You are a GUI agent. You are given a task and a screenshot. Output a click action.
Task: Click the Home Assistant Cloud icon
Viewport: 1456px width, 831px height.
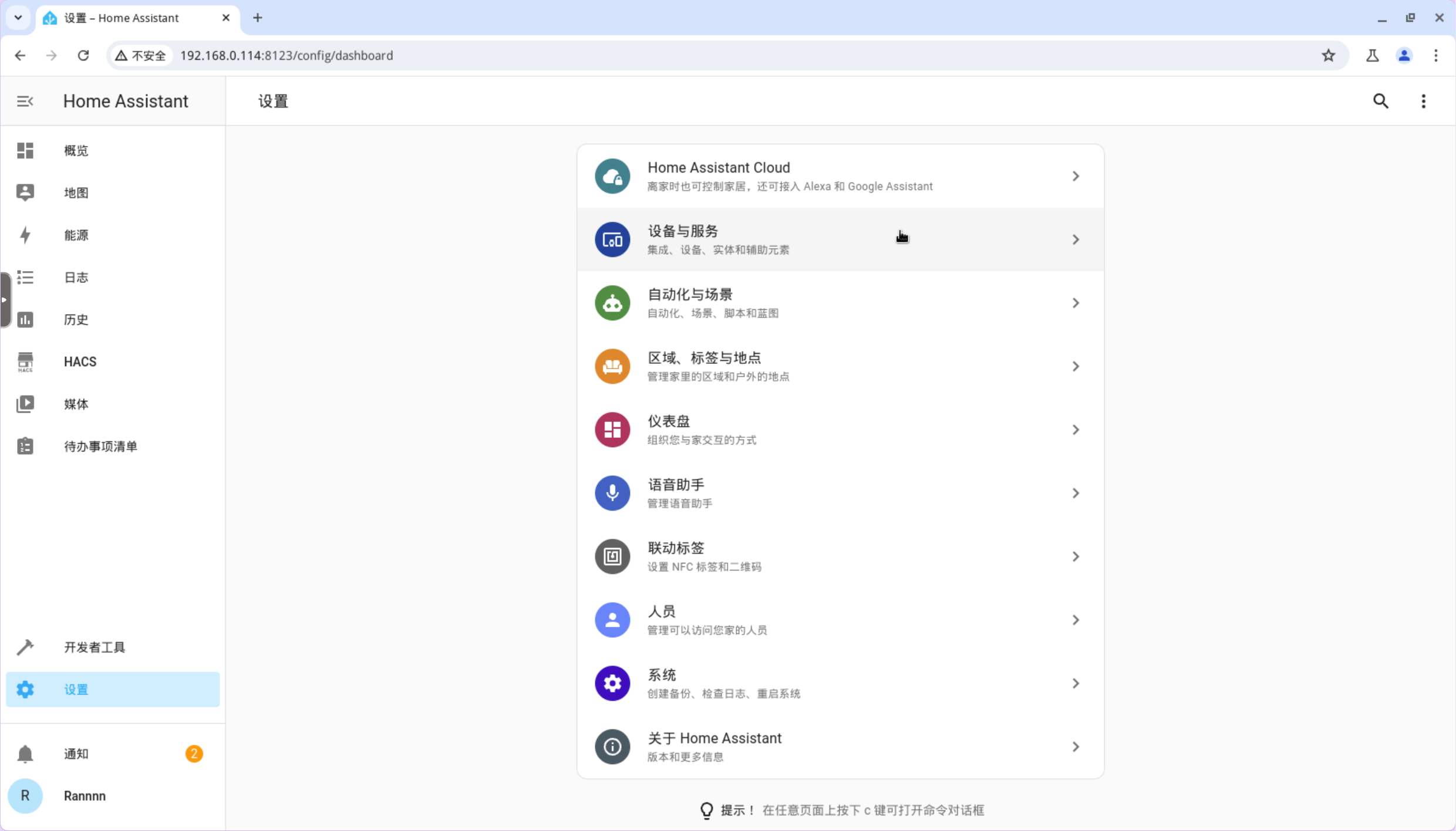[x=612, y=176]
